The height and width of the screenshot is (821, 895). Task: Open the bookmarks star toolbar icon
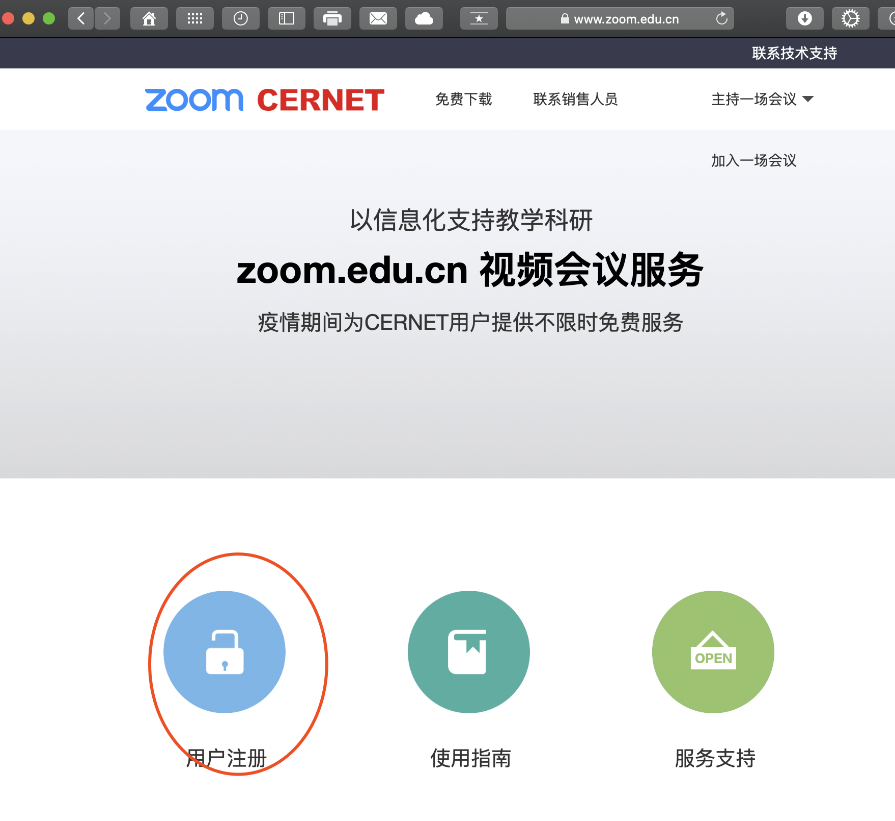[x=478, y=19]
